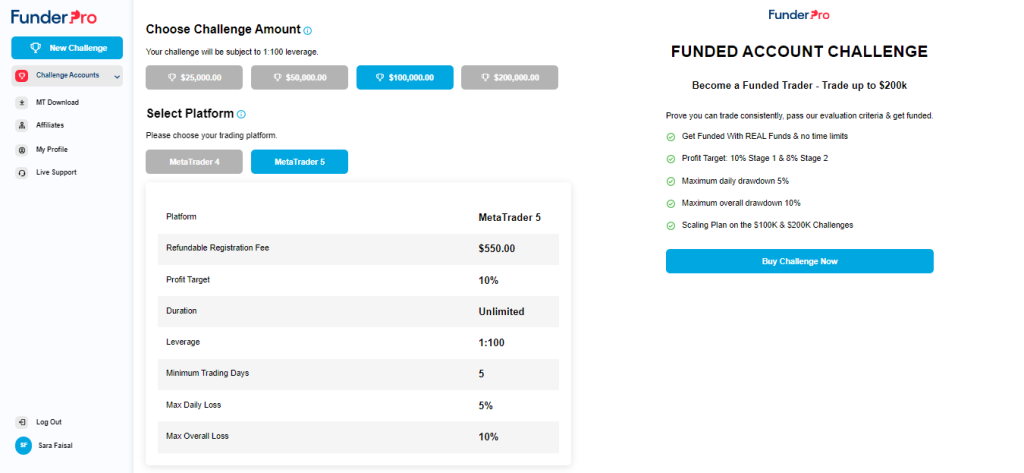Click the Affiliates person icon
Viewport: 1024px width, 473px height.
(22, 125)
